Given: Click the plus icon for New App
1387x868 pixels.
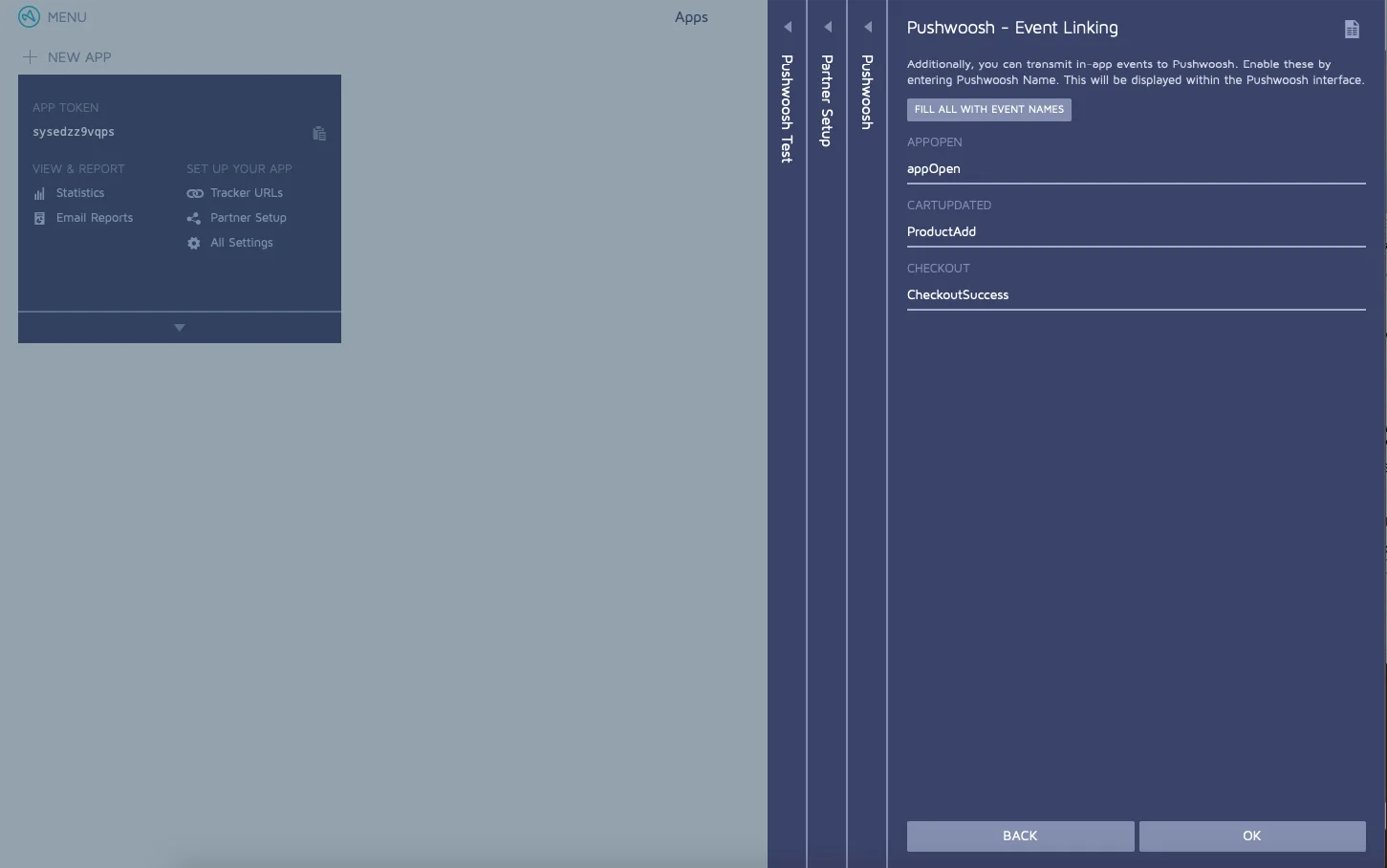Looking at the screenshot, I should click(31, 57).
